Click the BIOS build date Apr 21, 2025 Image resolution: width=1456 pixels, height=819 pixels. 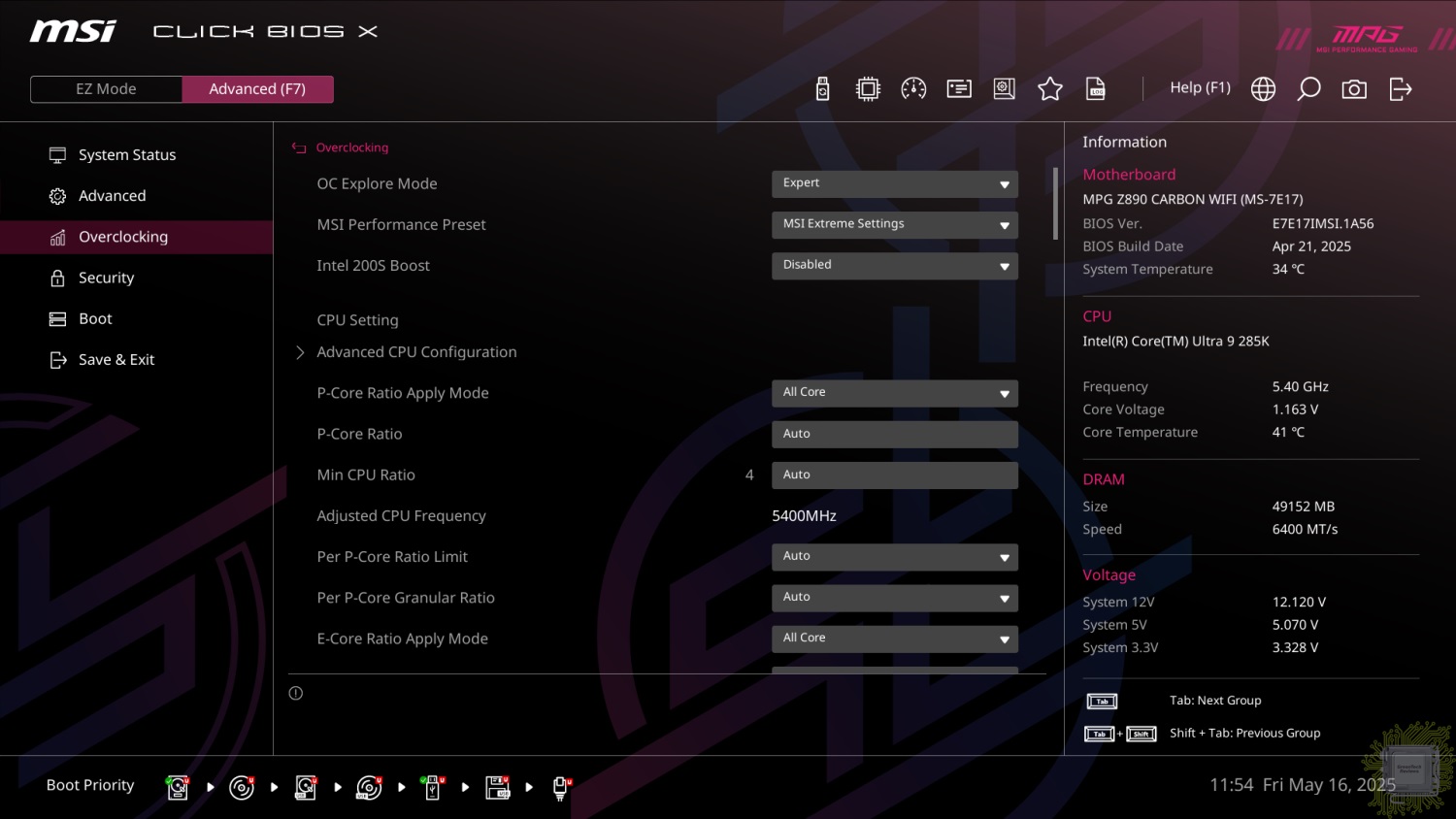click(x=1311, y=246)
